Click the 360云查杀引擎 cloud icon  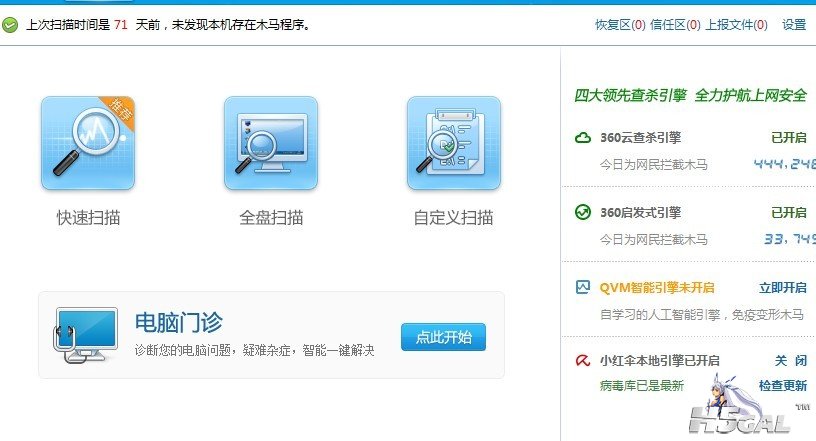583,137
